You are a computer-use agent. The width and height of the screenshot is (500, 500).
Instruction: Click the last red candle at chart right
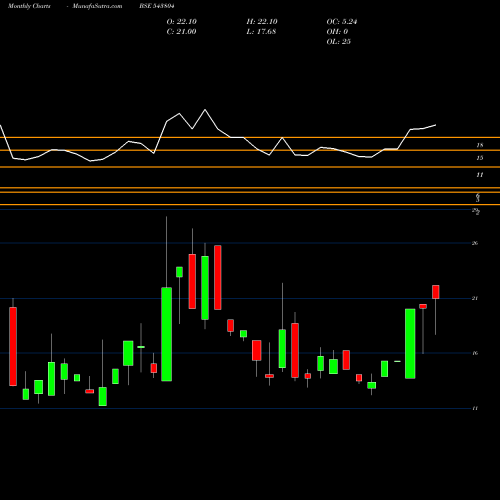click(x=436, y=292)
